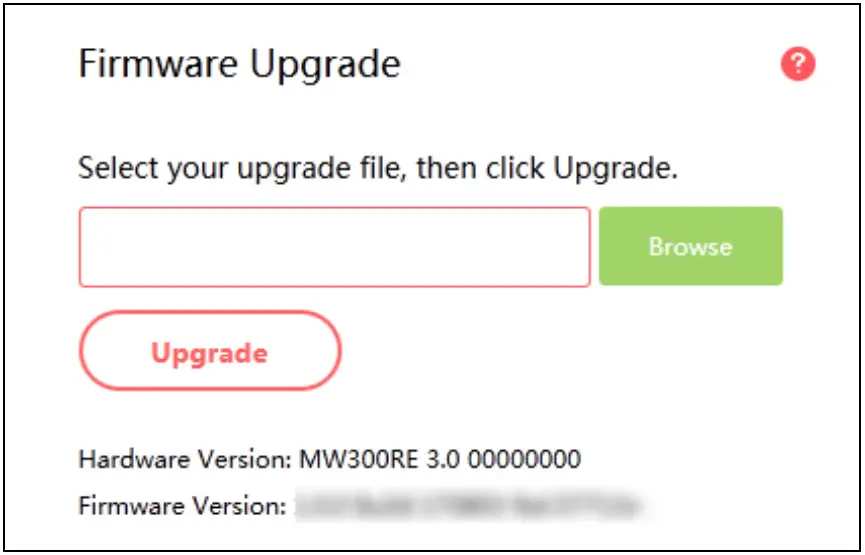Click the Firmware Version label
This screenshot has height=555, width=865.
pos(183,505)
